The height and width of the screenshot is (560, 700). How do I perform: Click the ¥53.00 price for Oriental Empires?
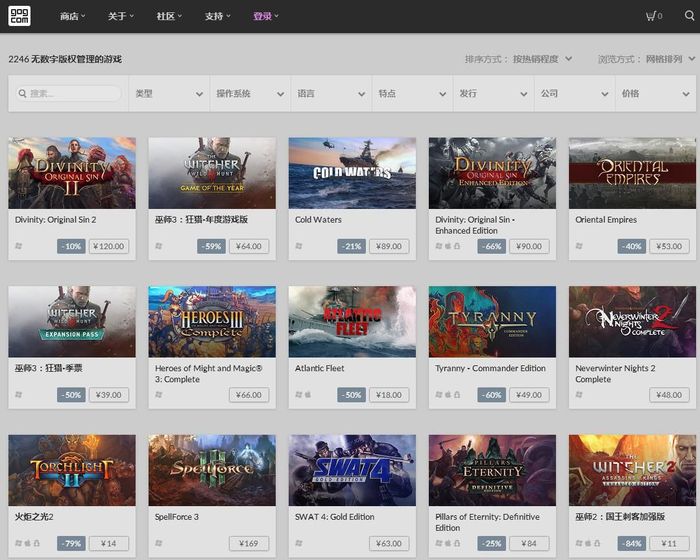669,246
